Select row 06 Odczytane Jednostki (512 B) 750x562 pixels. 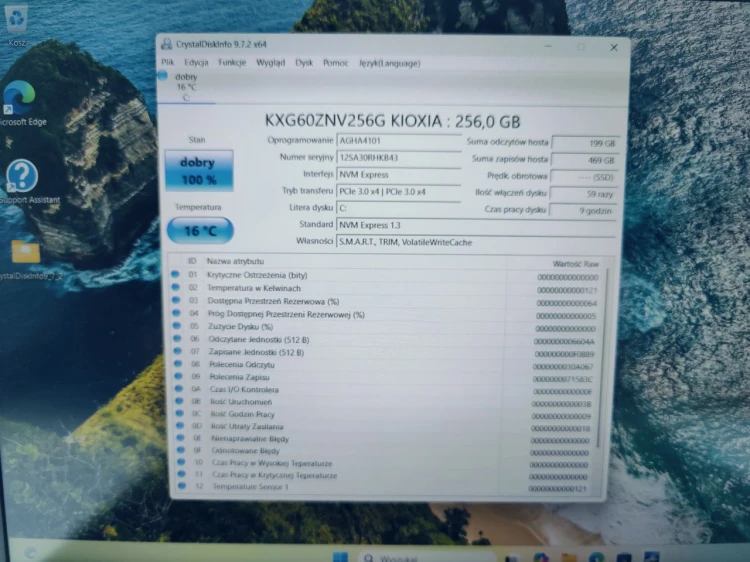[385, 340]
